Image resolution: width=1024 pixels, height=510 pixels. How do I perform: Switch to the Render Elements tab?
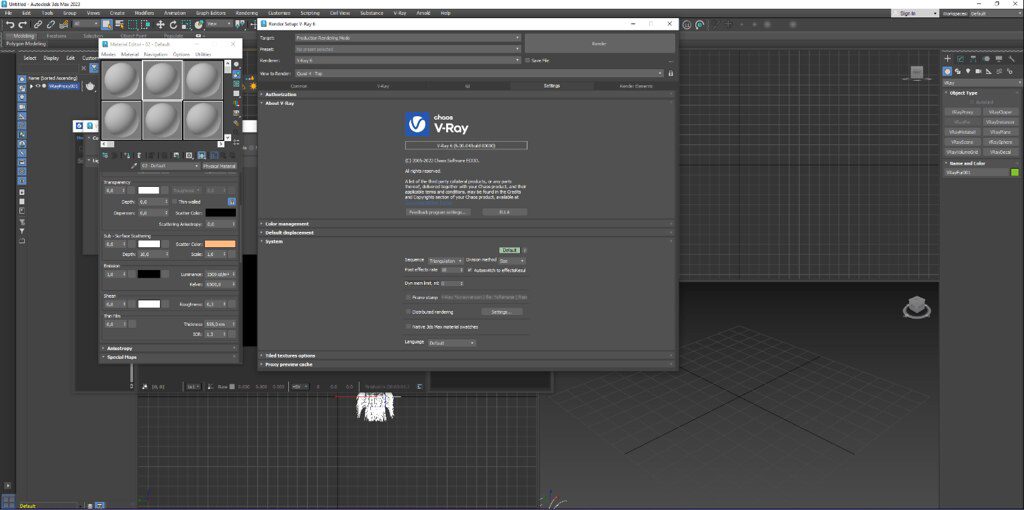click(635, 86)
